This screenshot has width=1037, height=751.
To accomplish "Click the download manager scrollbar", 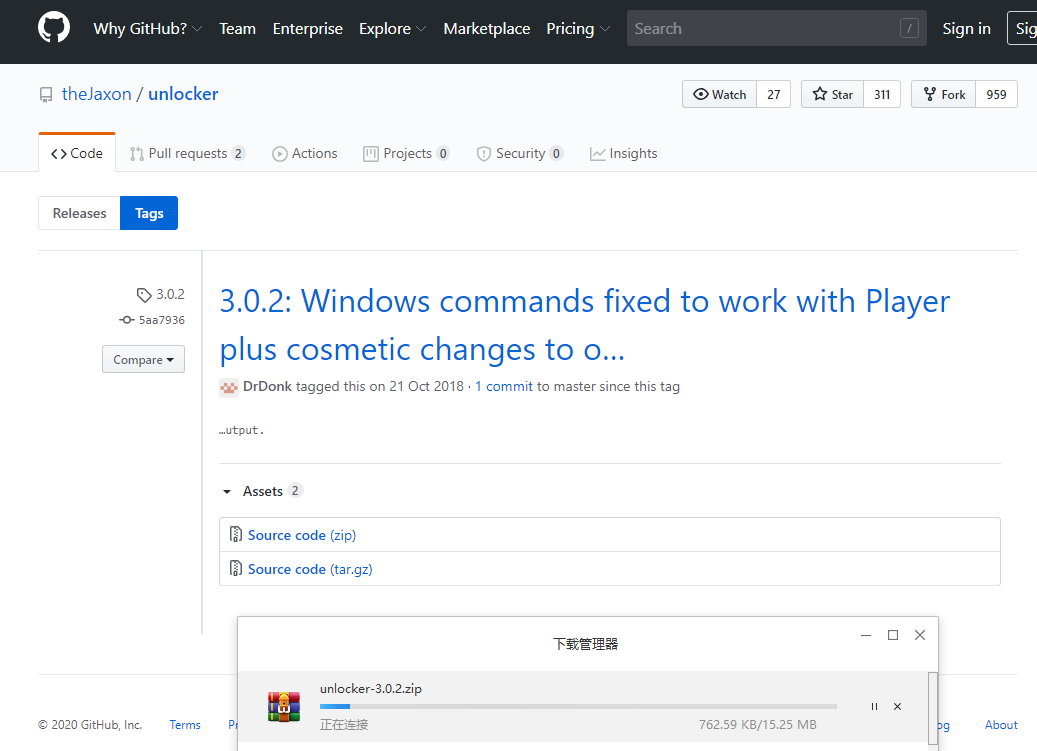I will [x=933, y=707].
